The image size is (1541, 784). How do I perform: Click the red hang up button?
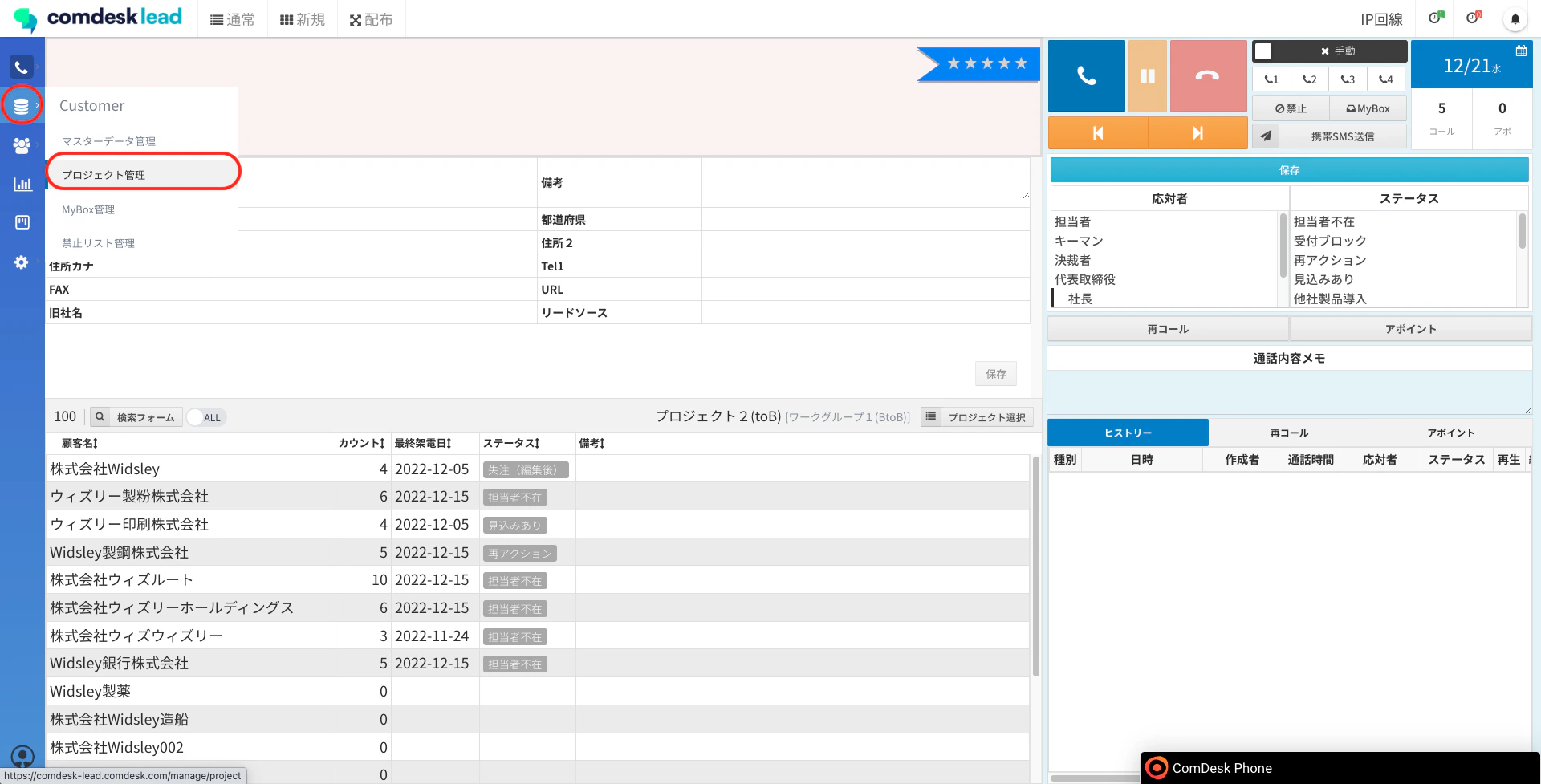pyautogui.click(x=1208, y=76)
